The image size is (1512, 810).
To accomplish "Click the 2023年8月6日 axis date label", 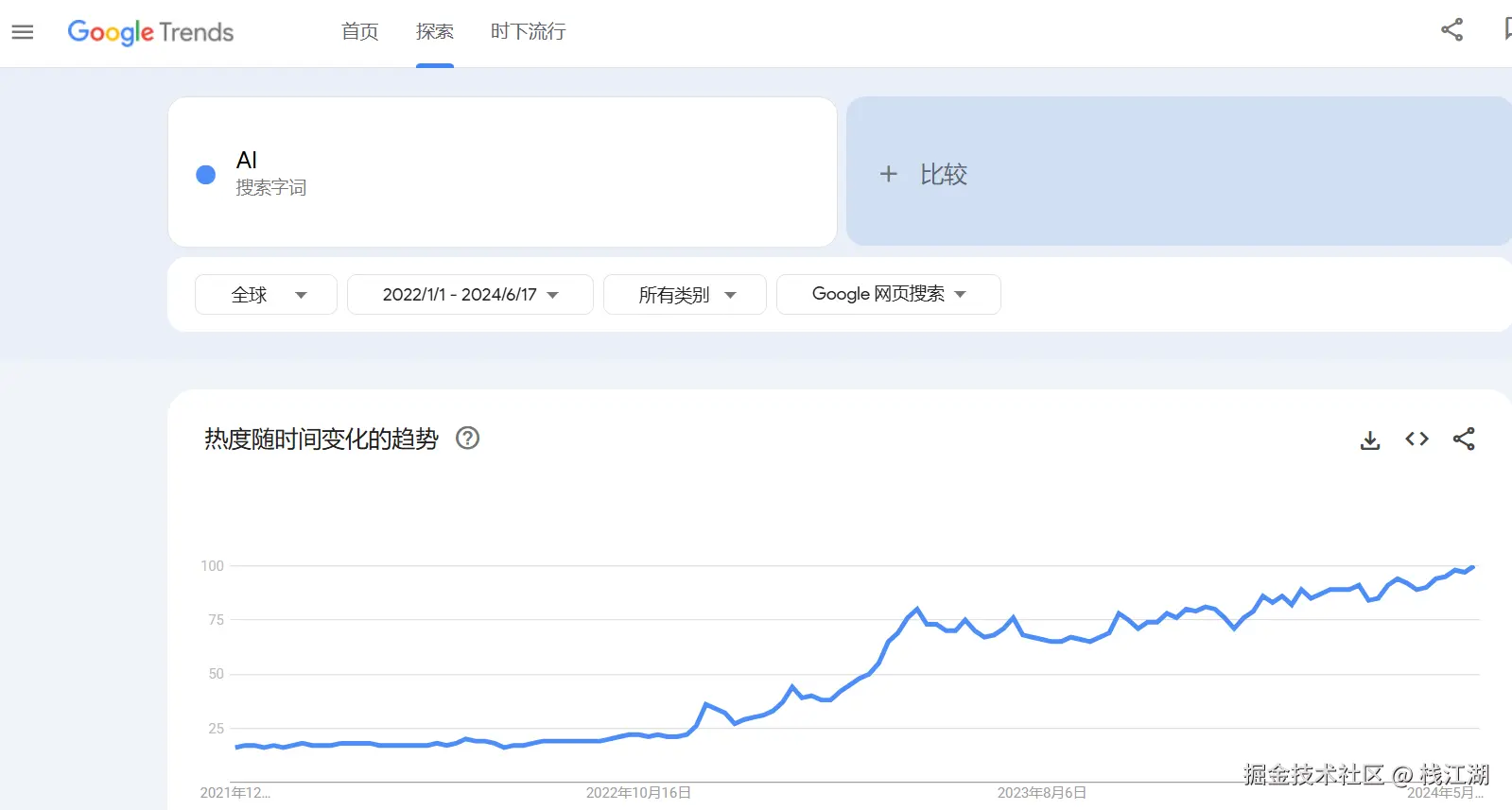I will coord(1041,793).
